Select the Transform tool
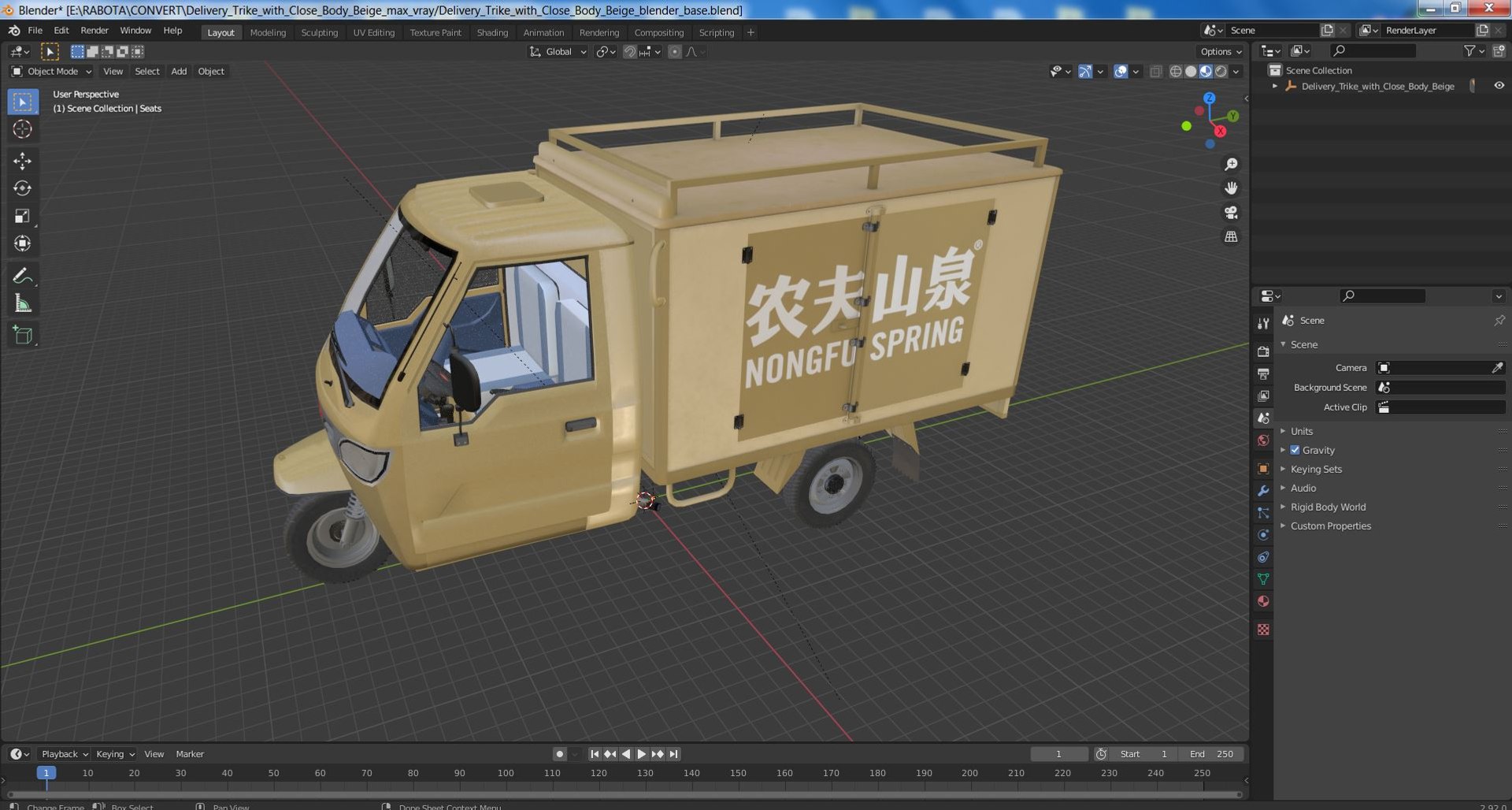Viewport: 1512px width, 810px height. [x=22, y=243]
